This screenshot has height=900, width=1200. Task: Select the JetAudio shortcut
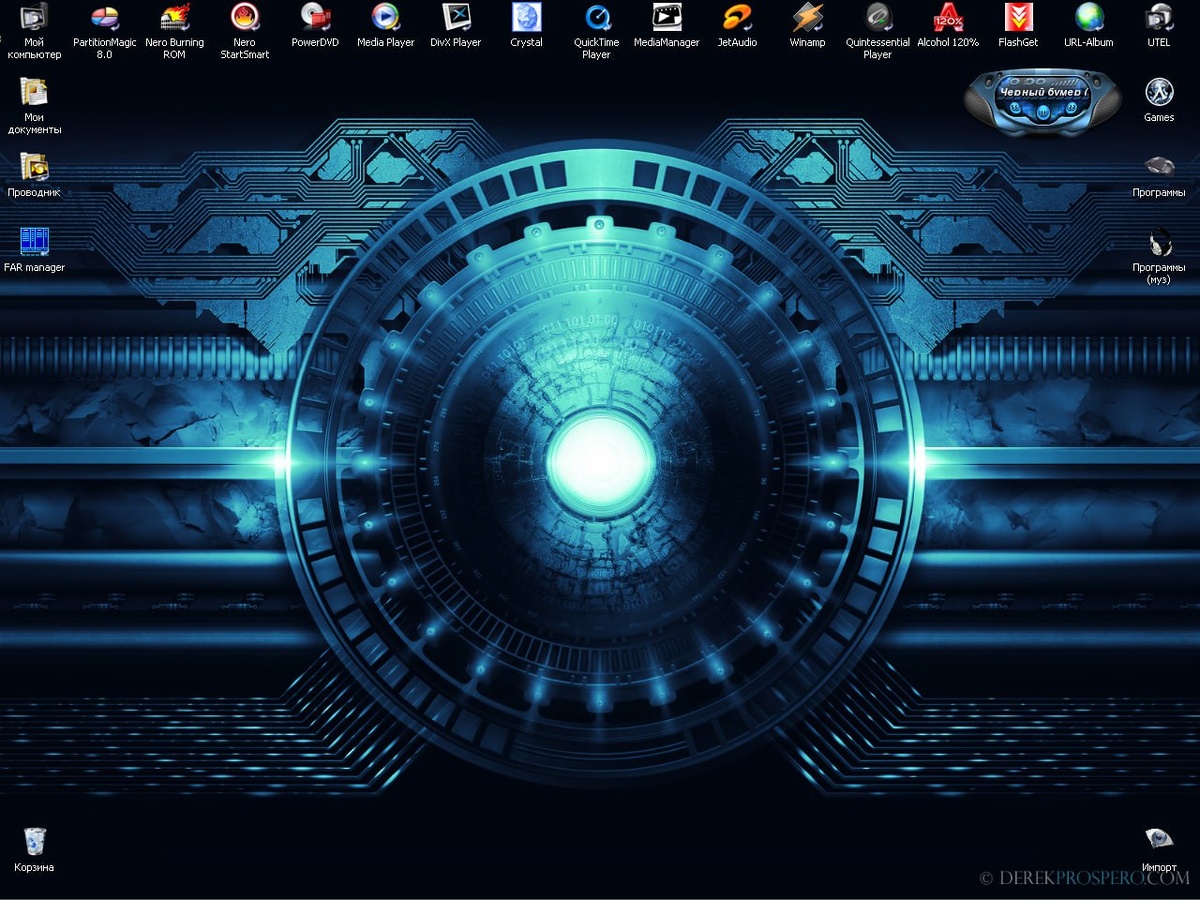click(737, 25)
